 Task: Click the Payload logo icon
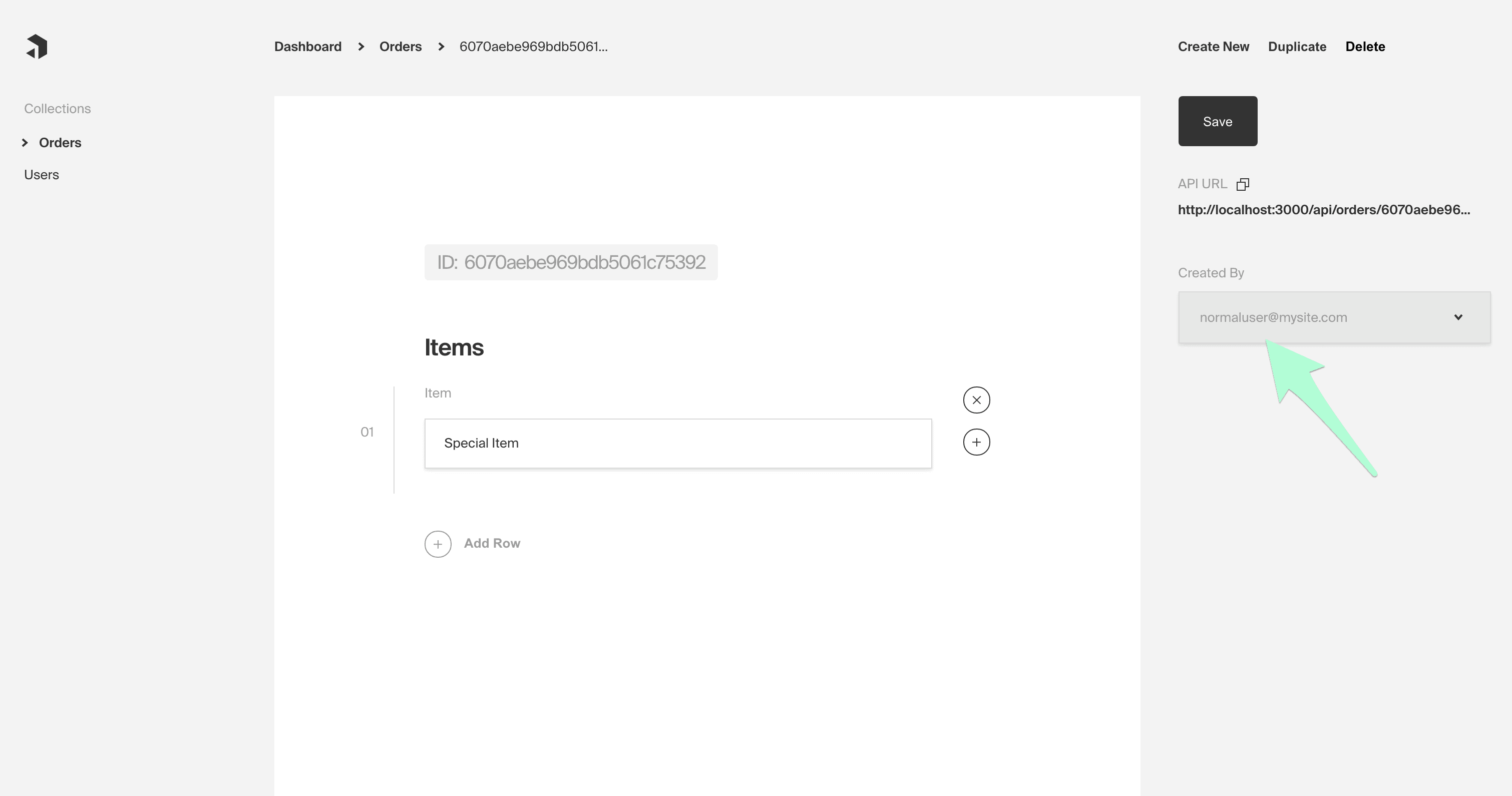tap(37, 47)
